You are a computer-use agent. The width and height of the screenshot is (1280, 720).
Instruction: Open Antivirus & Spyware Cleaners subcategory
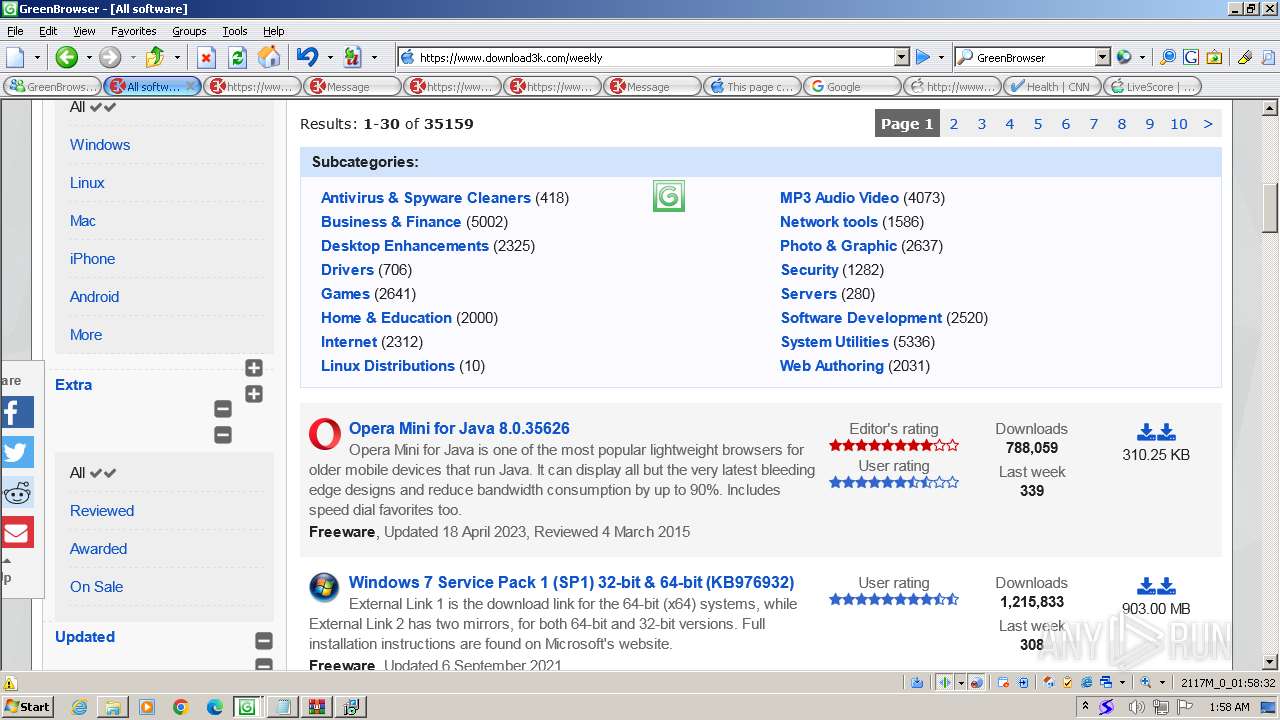426,198
